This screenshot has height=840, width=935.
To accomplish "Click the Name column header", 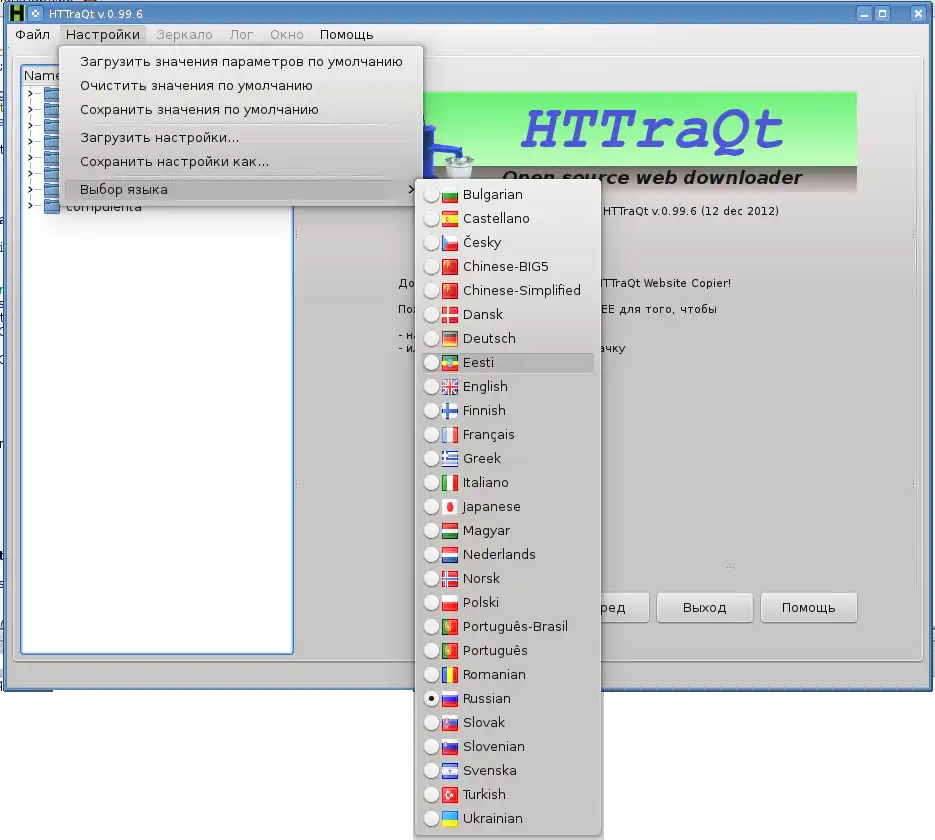I will coord(41,76).
